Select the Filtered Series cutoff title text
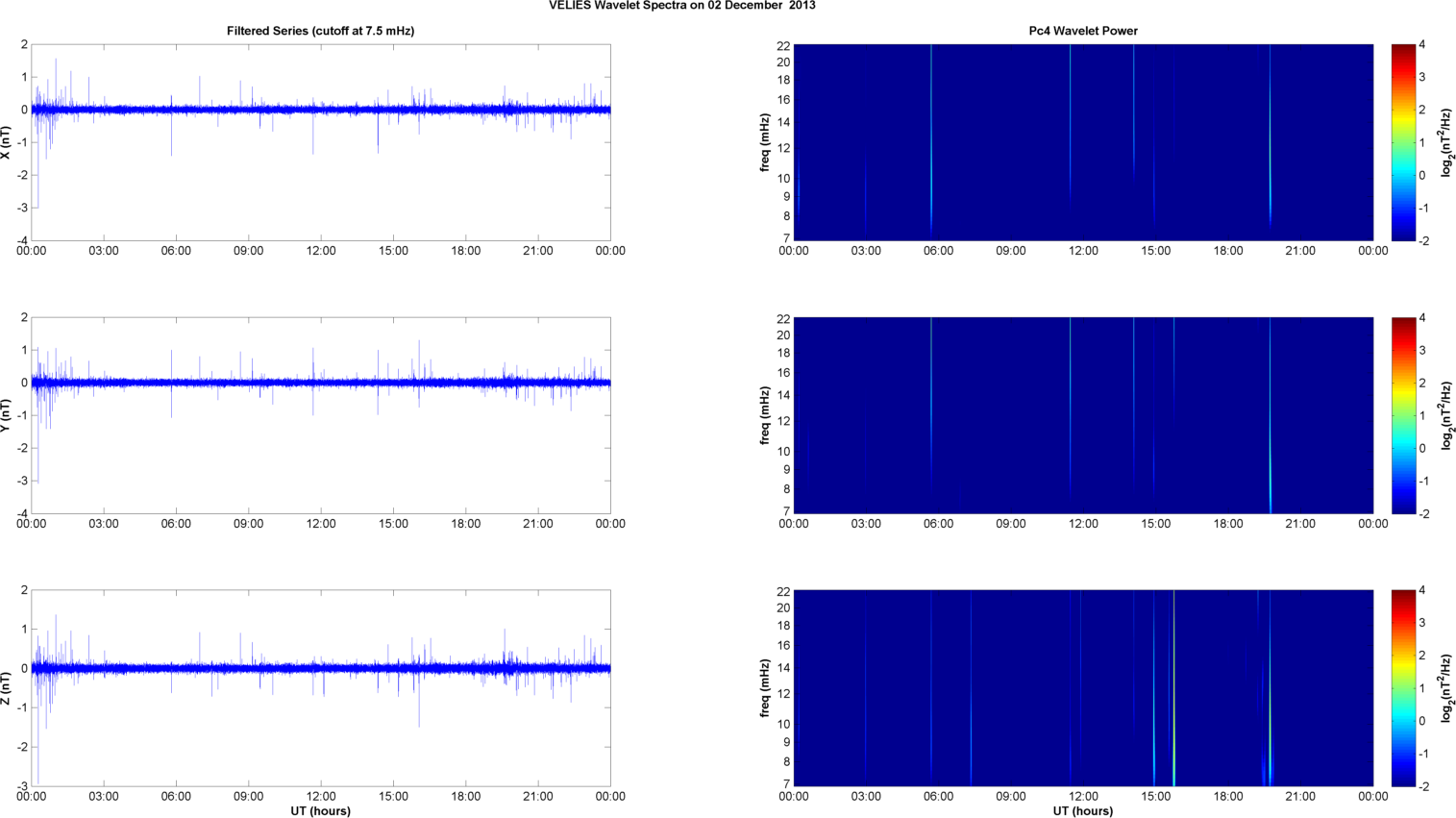This screenshot has height=818, width=1456. (x=320, y=31)
